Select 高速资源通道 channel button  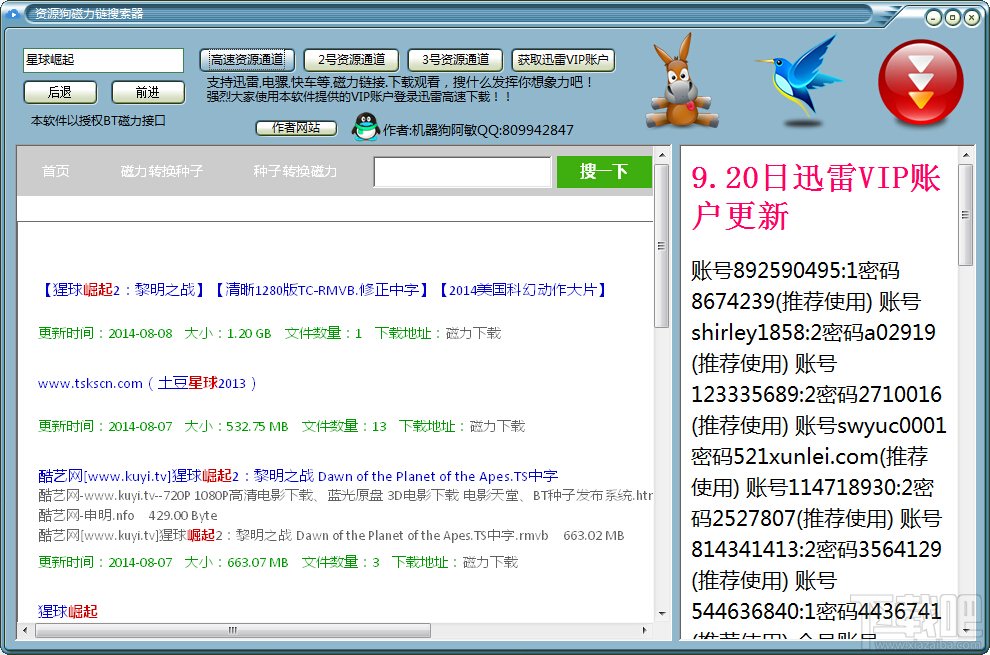click(248, 60)
